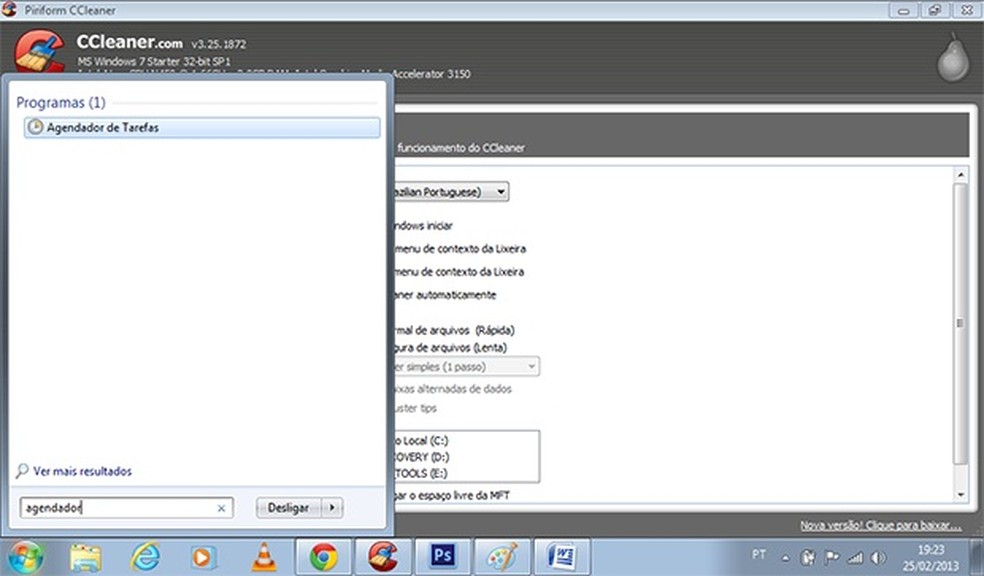984x576 pixels.
Task: Launch Adobe Photoshop from the taskbar
Action: 442,555
